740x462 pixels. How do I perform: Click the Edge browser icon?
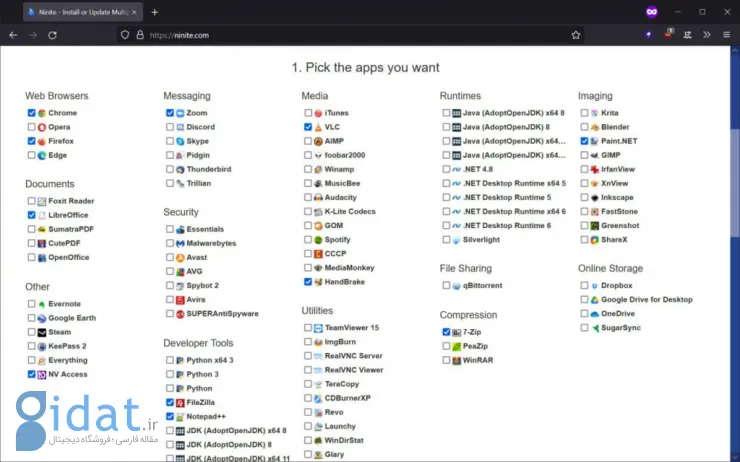tap(42, 156)
